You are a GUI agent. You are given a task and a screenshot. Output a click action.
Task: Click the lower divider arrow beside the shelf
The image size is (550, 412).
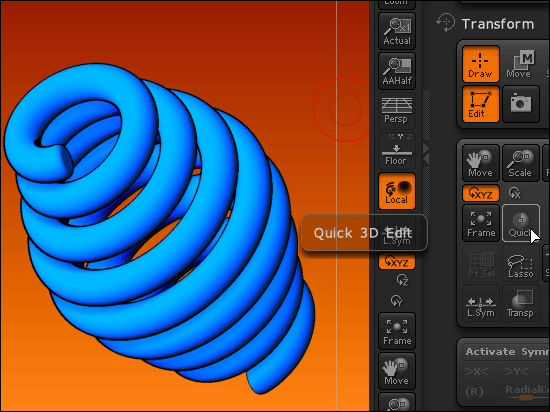pos(426,160)
